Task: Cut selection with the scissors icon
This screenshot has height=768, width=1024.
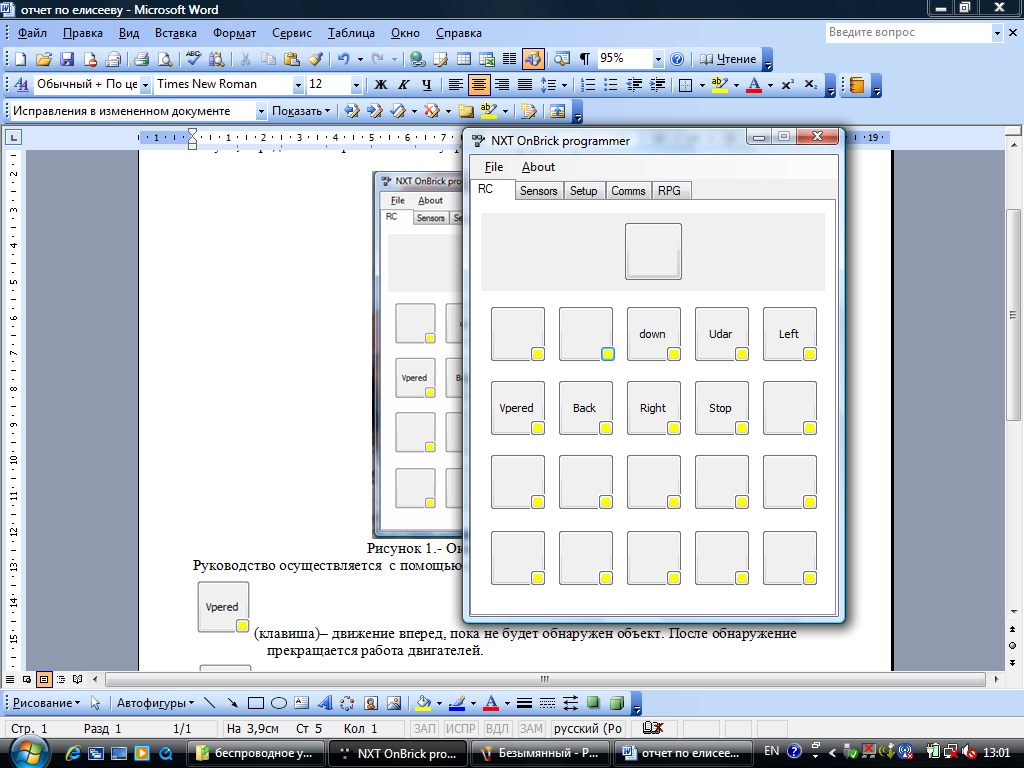Action: pos(245,59)
